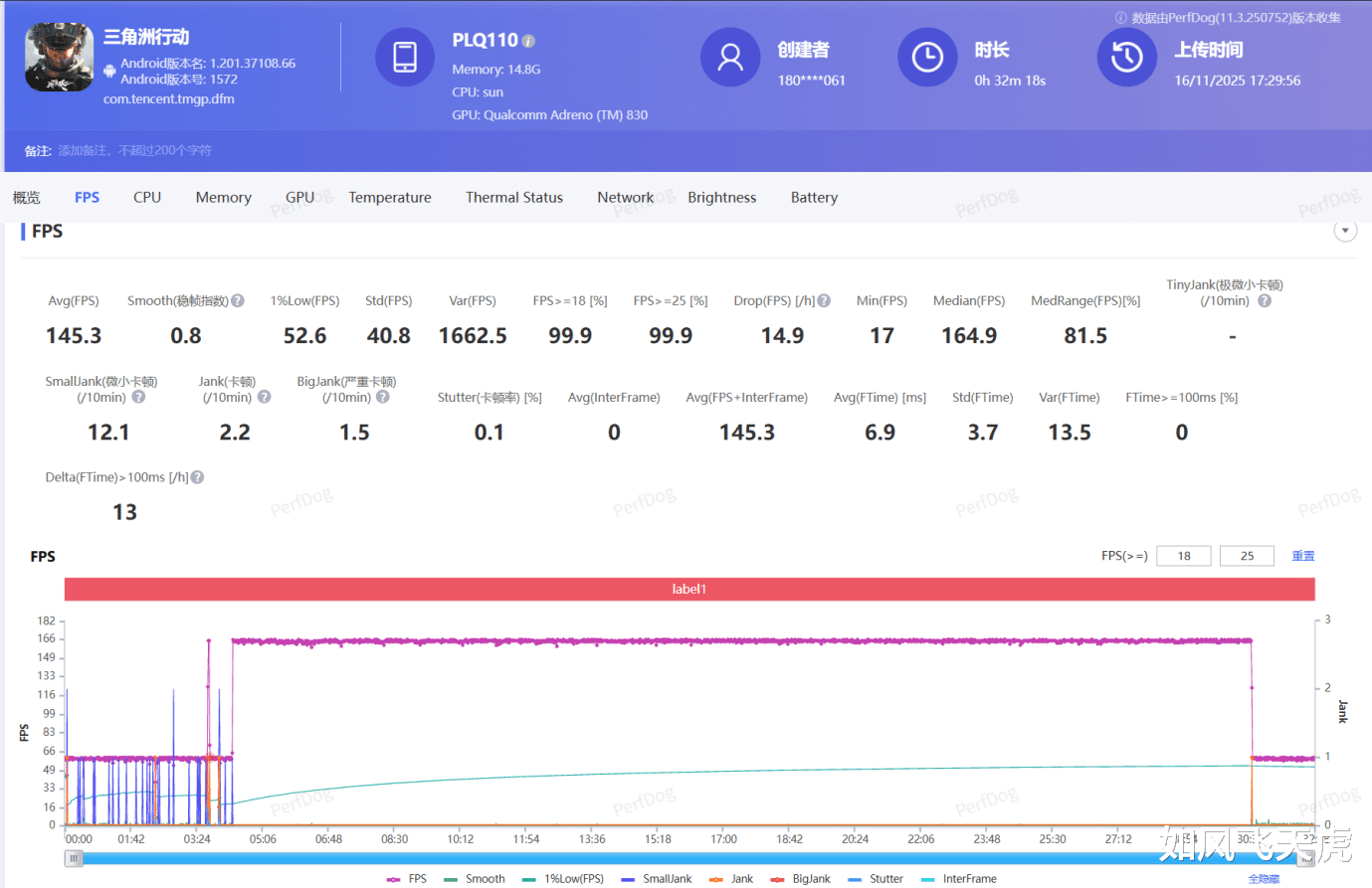Open the TinyJank help tooltip icon
1372x888 pixels.
pyautogui.click(x=1265, y=301)
